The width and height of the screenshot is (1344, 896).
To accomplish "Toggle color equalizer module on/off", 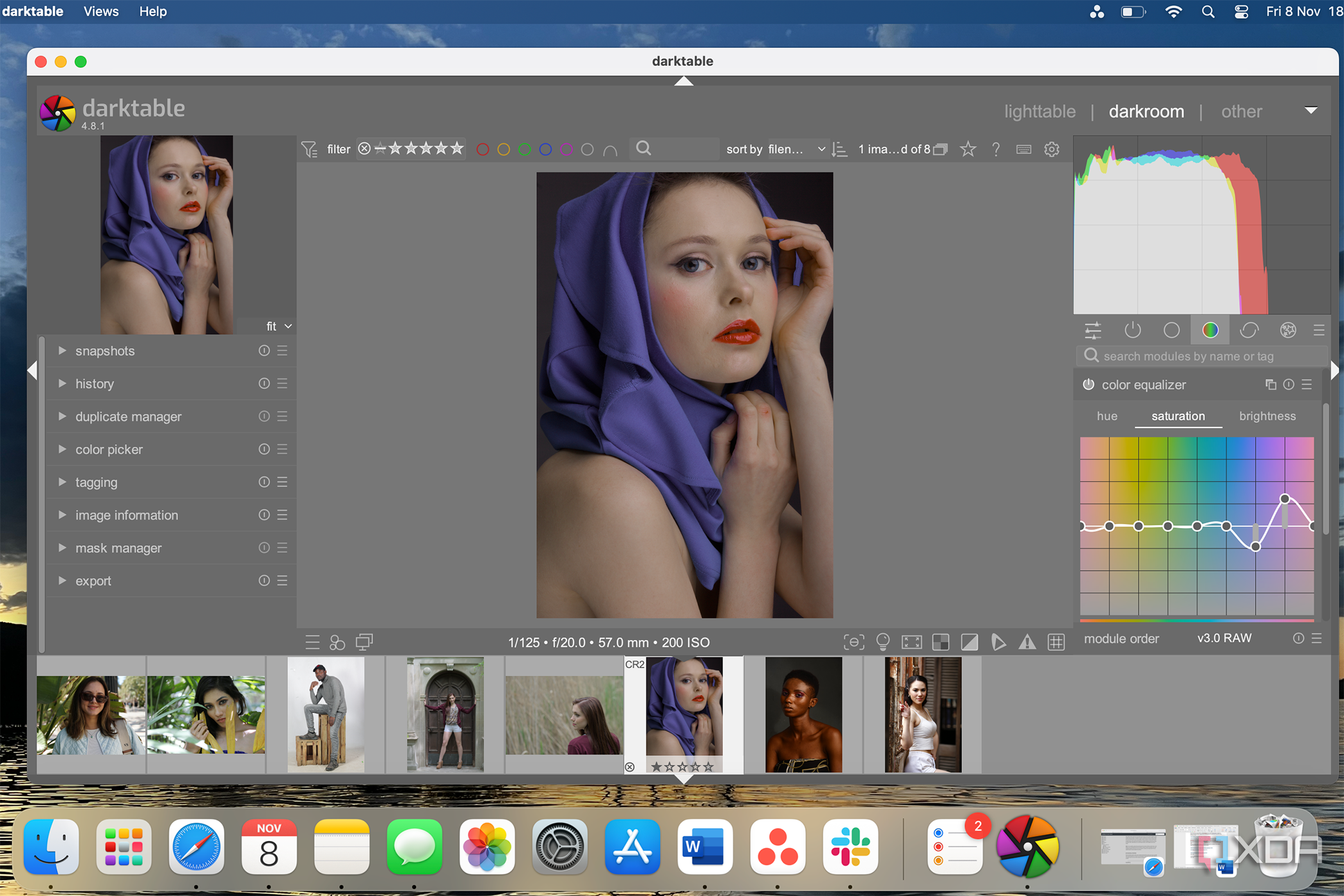I will tap(1088, 384).
